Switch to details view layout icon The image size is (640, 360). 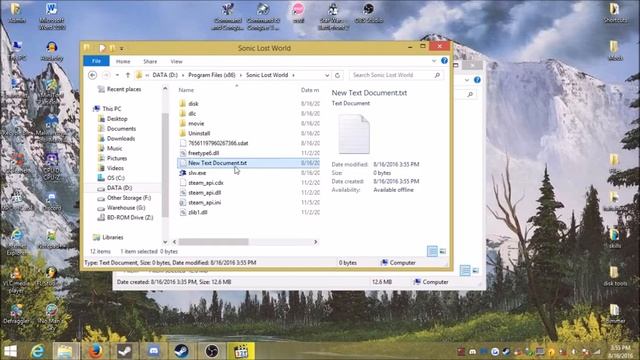[x=432, y=251]
